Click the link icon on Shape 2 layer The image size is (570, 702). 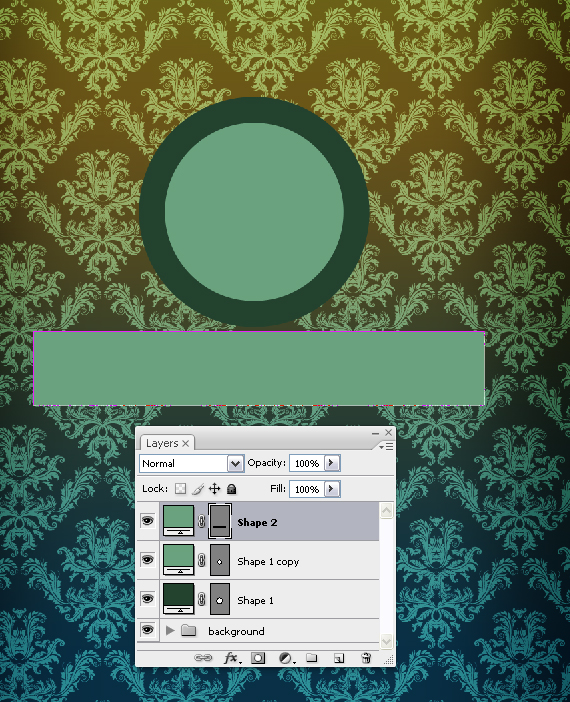tap(201, 521)
